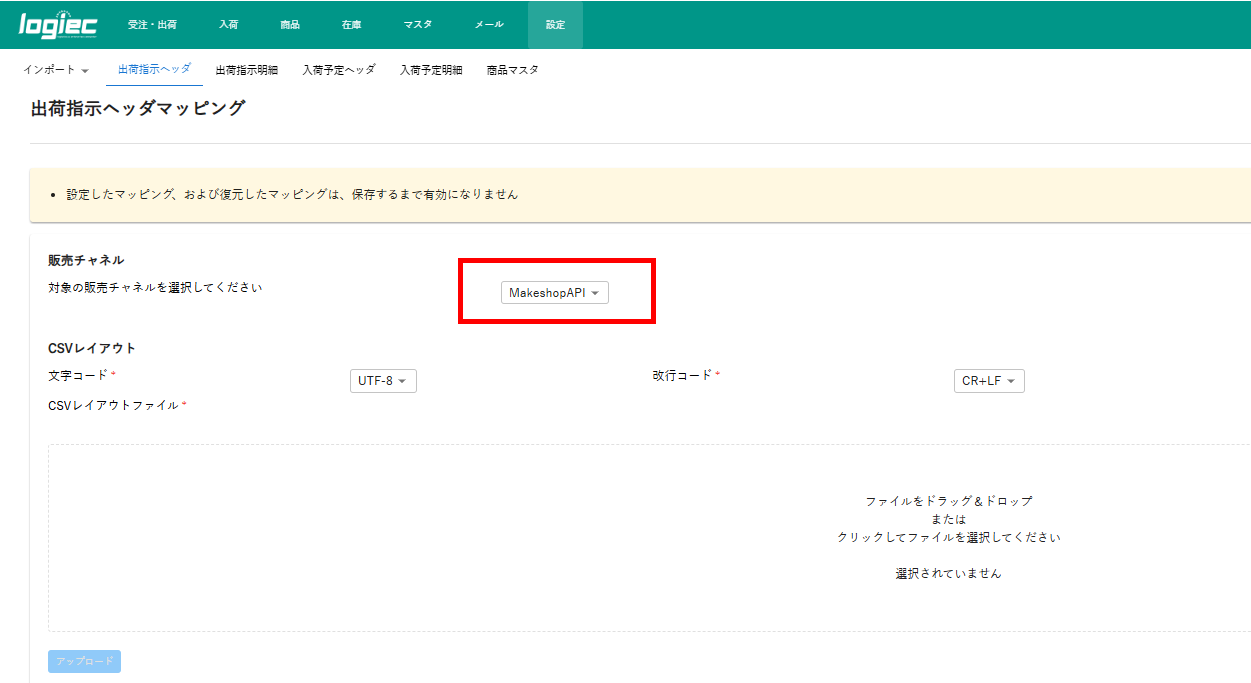Screen dimensions: 1251x683
Task: Switch to the 出荷指示明細 tab
Action: [x=247, y=70]
